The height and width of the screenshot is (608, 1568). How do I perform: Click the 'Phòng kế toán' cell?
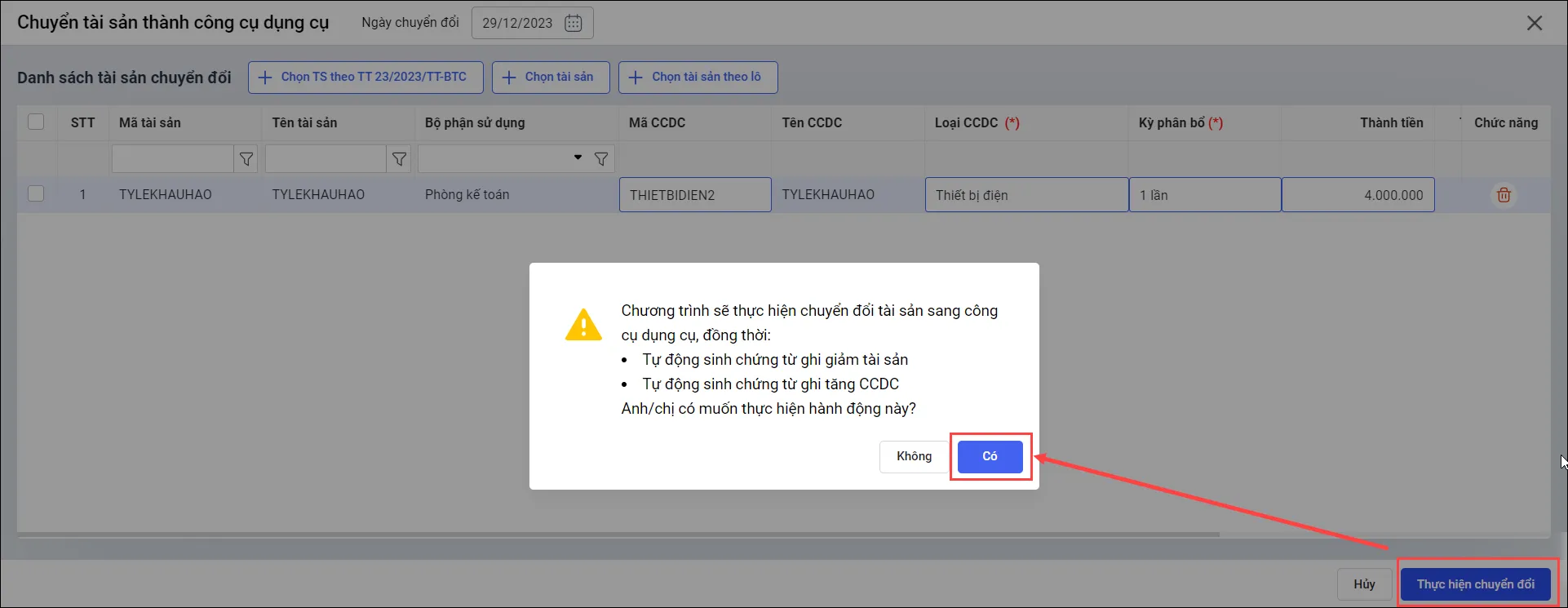pyautogui.click(x=467, y=195)
